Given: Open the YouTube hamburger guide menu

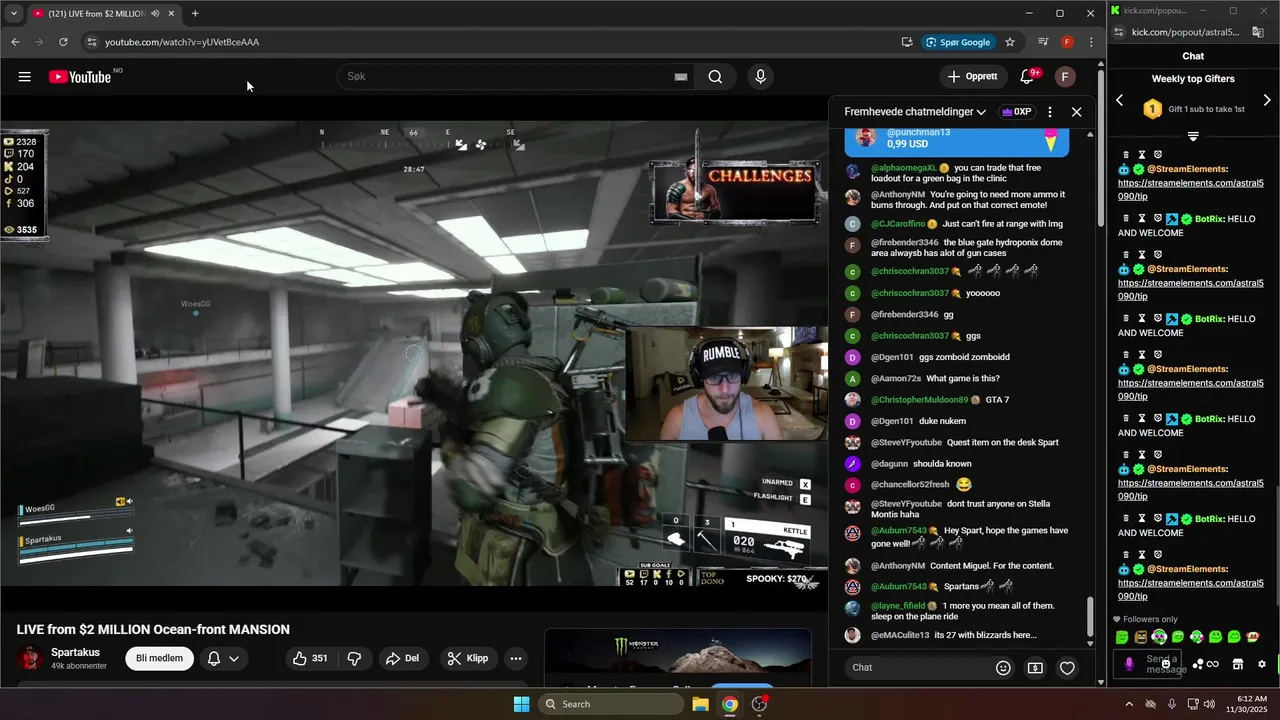Looking at the screenshot, I should point(25,77).
